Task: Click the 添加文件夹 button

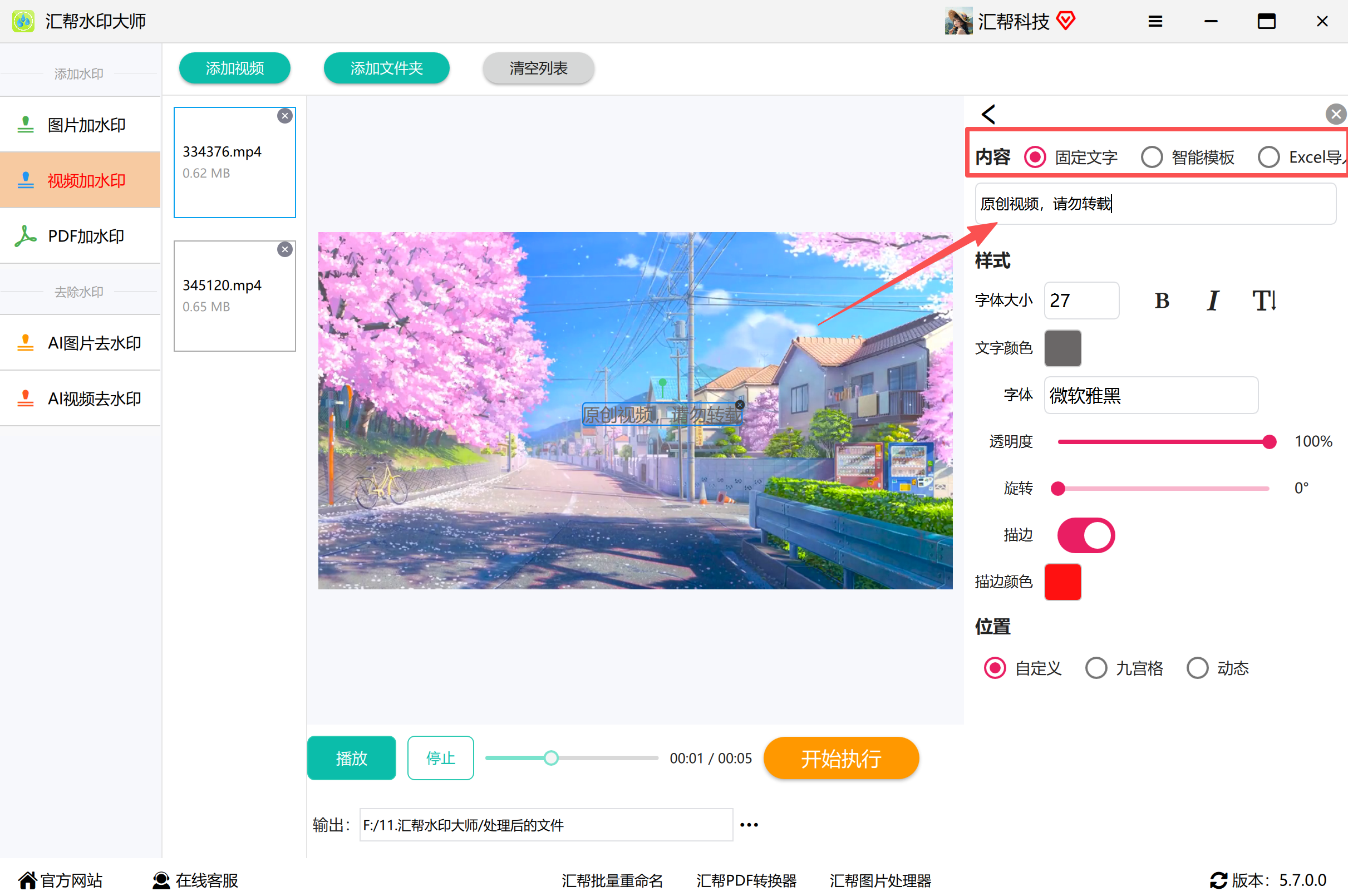Action: 387,68
